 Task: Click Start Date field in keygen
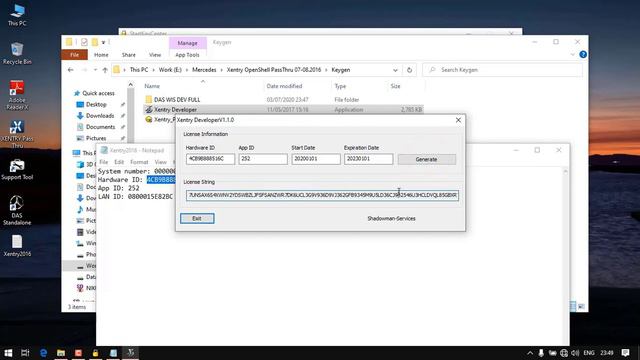(x=316, y=159)
